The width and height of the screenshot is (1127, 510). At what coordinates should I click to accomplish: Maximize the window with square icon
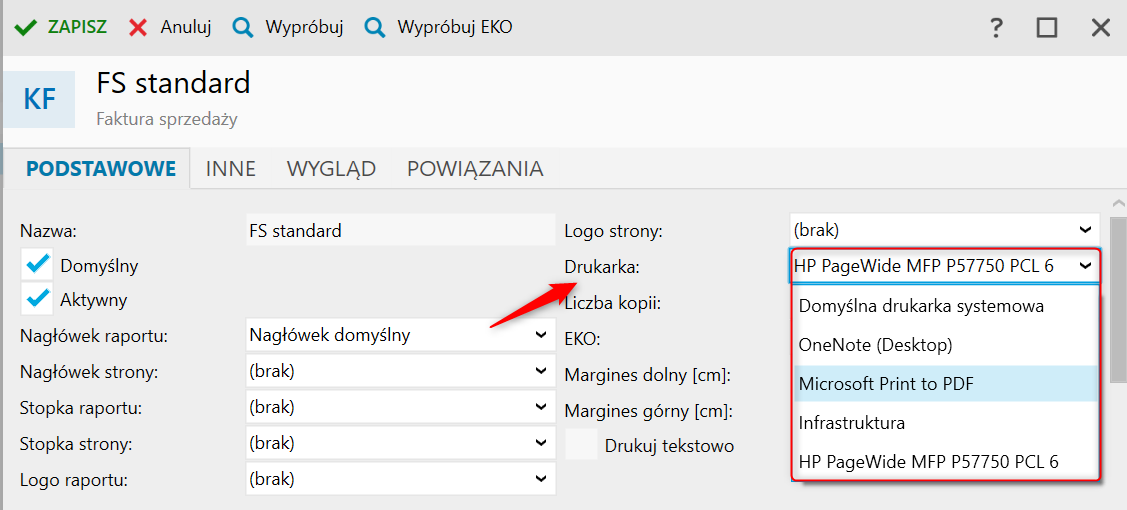point(1047,28)
